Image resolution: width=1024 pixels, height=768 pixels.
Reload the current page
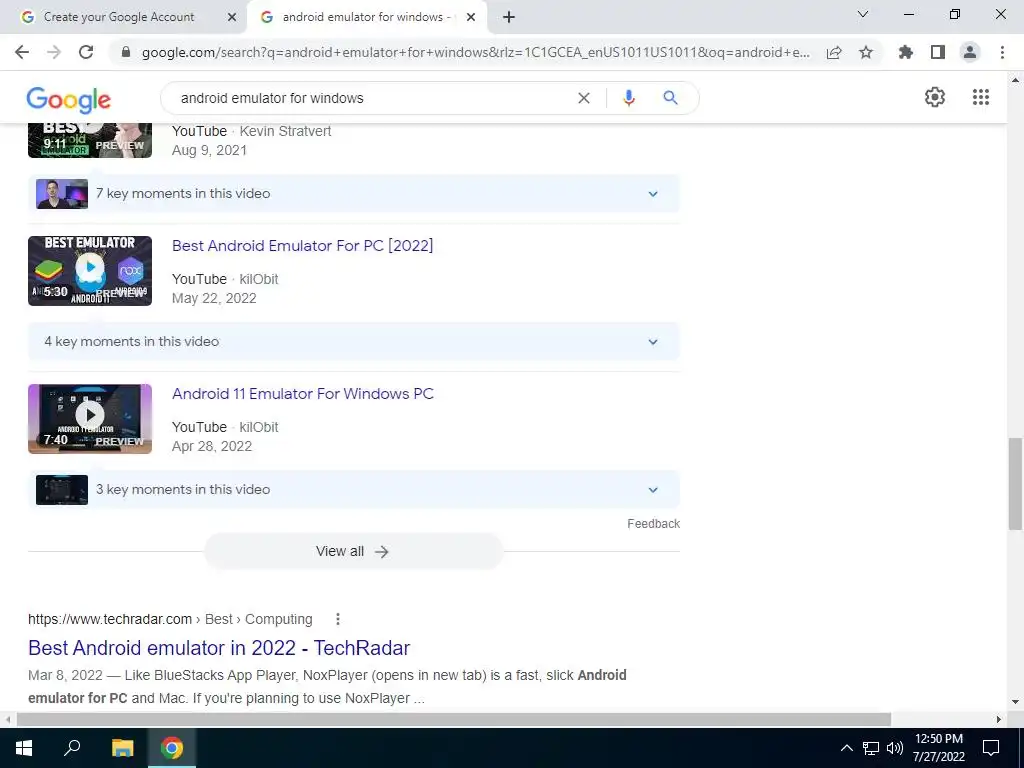click(x=86, y=52)
